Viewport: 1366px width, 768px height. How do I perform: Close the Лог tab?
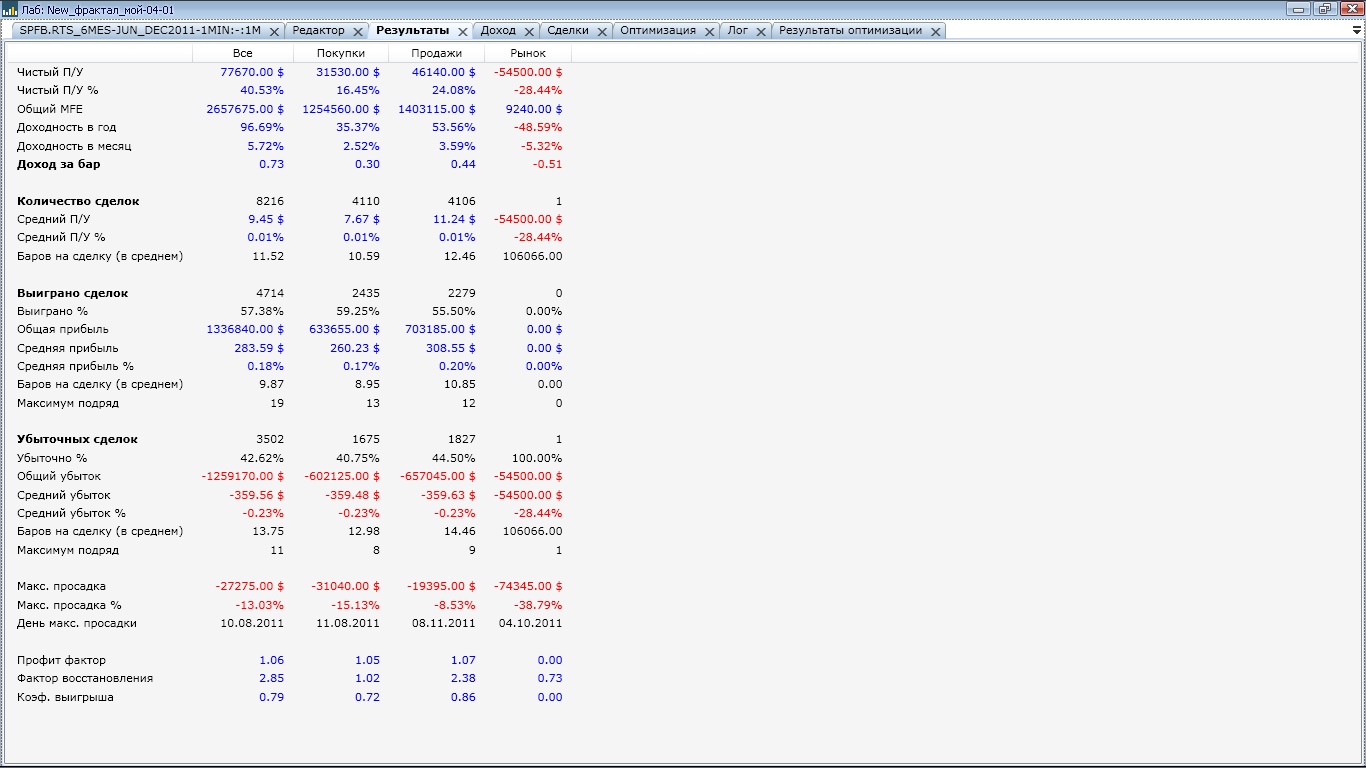(761, 32)
